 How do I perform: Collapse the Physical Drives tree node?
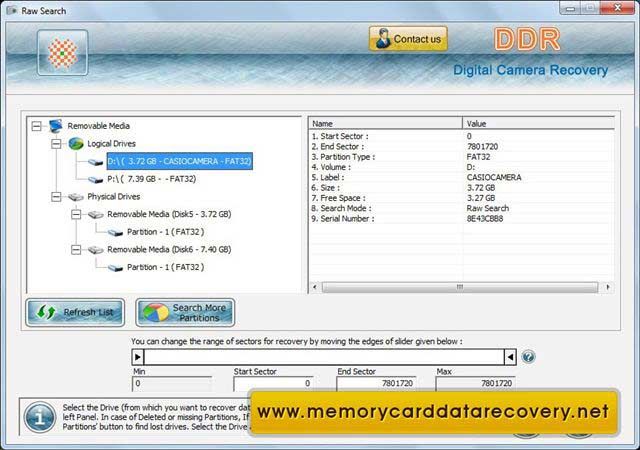[57, 197]
